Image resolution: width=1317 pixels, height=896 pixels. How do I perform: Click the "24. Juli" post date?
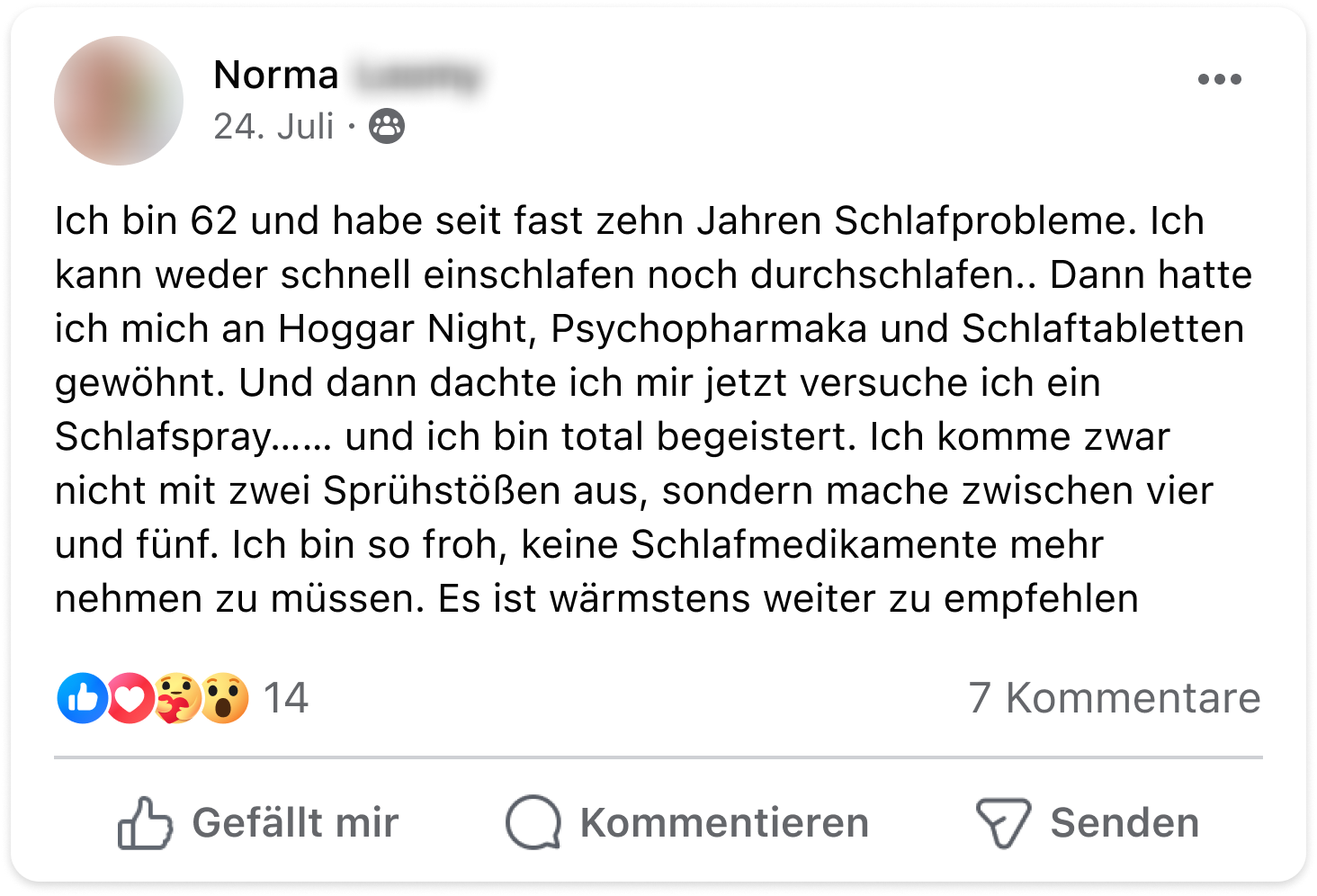[273, 127]
